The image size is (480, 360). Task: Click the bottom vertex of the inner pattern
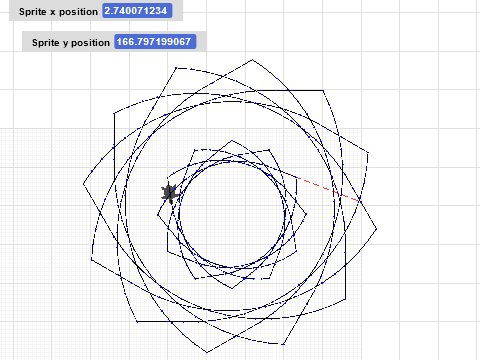click(x=232, y=289)
